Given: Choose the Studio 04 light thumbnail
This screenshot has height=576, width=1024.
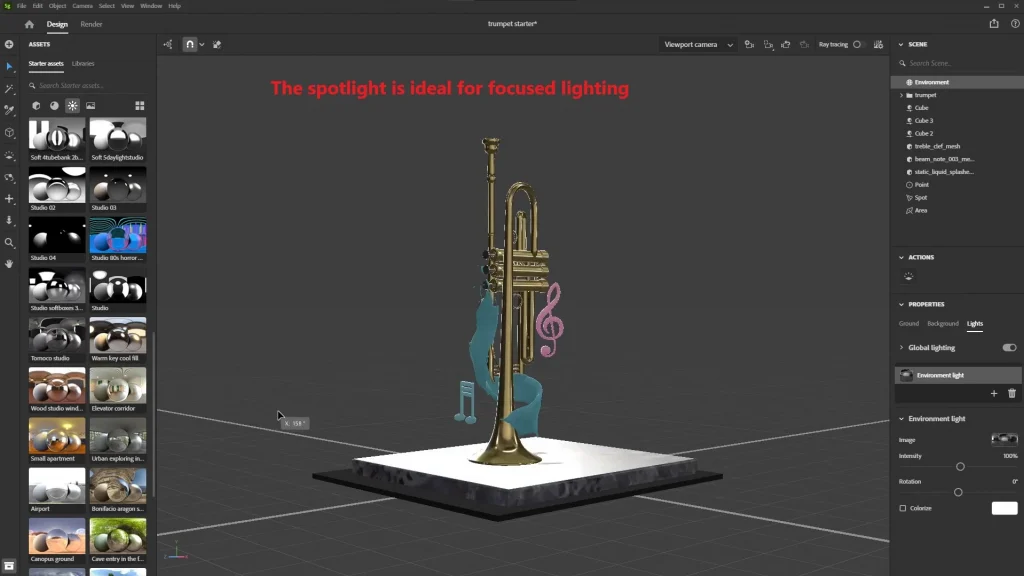Looking at the screenshot, I should (x=57, y=235).
